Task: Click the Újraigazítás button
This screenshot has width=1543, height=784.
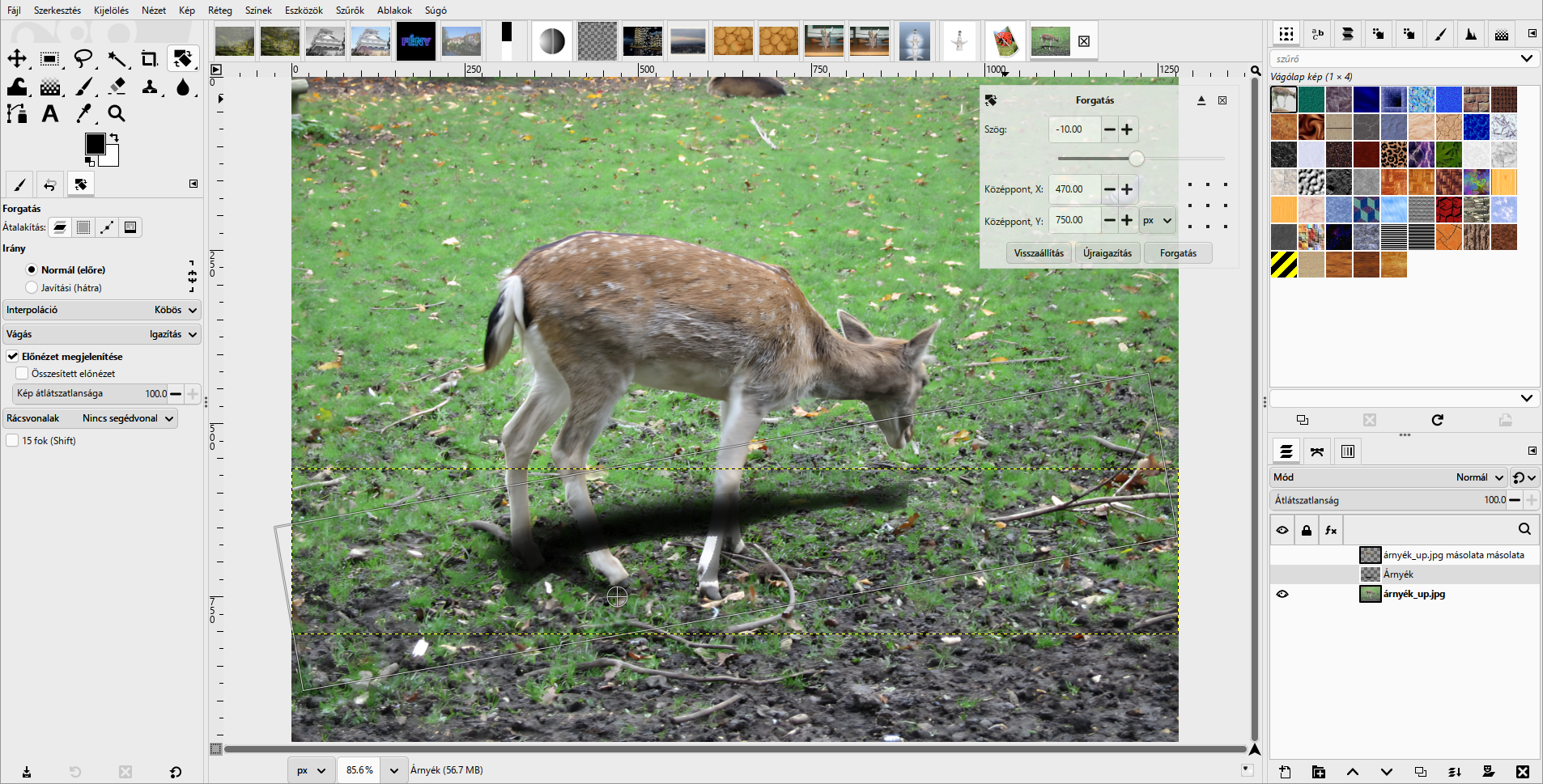Action: (x=1107, y=253)
